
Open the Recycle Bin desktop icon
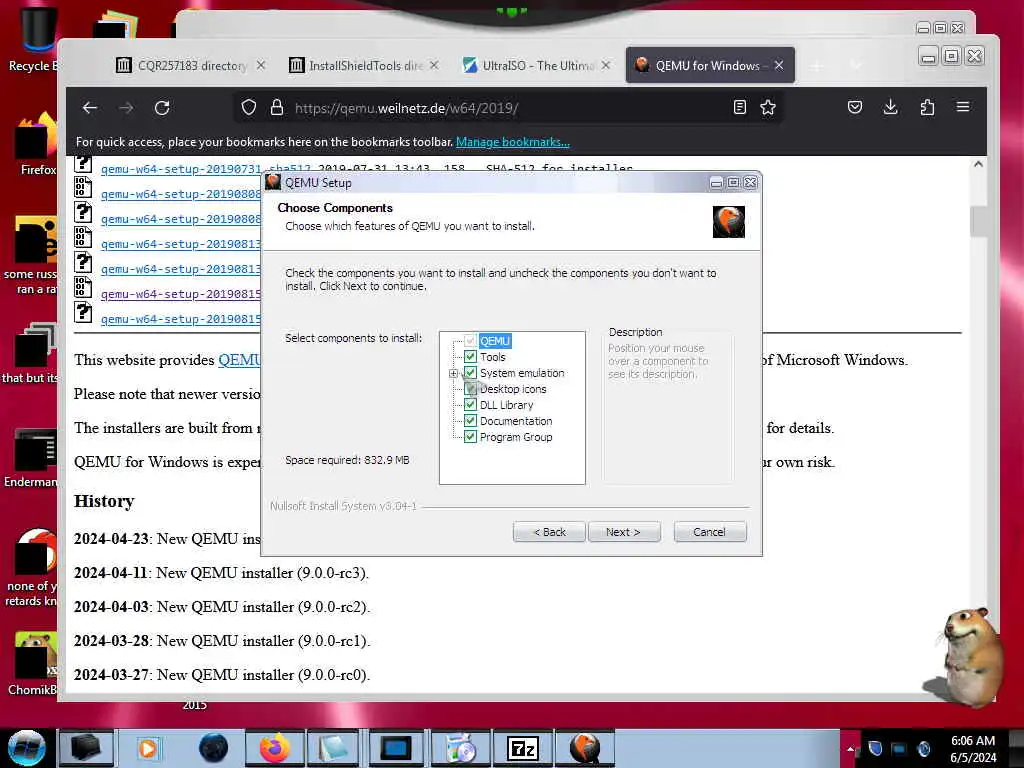tap(37, 39)
